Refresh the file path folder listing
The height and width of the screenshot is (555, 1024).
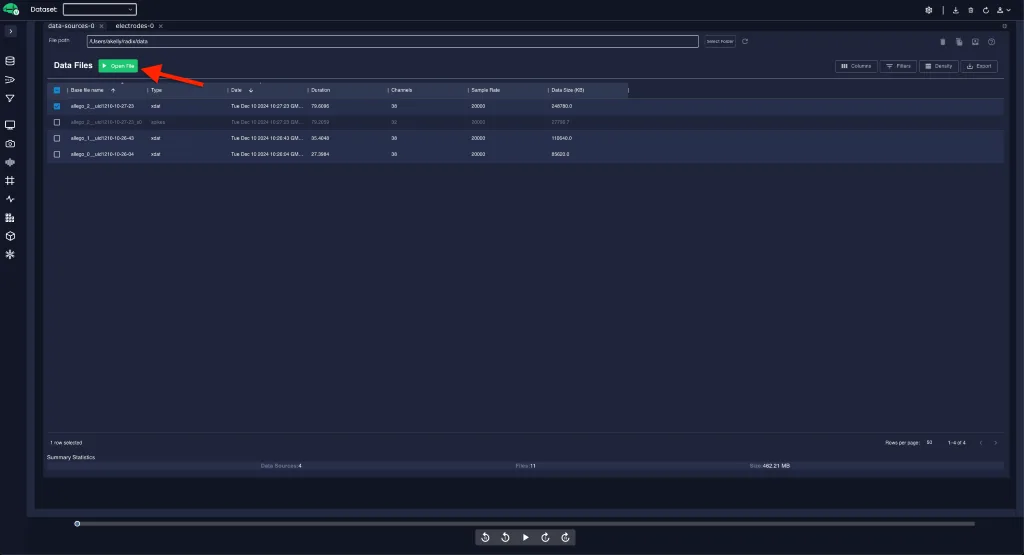coord(744,41)
